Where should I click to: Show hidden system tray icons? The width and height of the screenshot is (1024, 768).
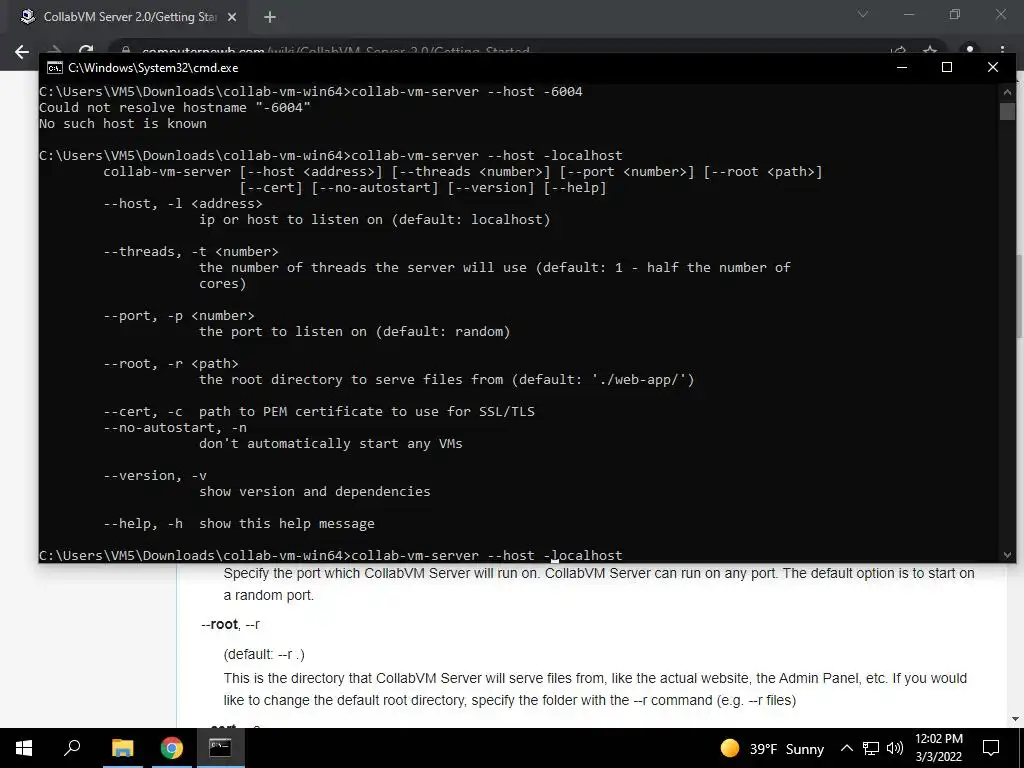(x=846, y=748)
